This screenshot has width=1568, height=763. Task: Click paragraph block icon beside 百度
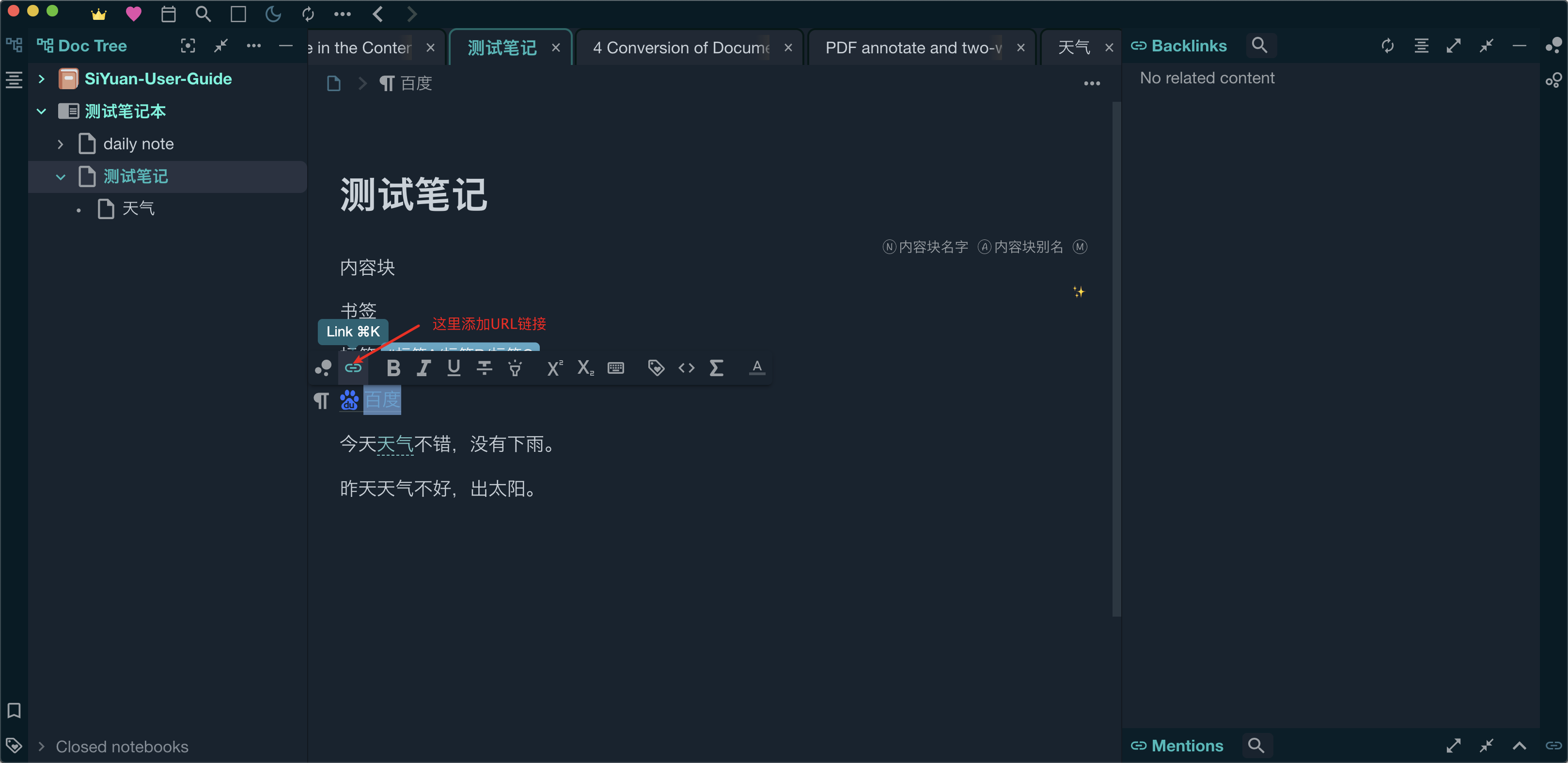click(x=321, y=401)
